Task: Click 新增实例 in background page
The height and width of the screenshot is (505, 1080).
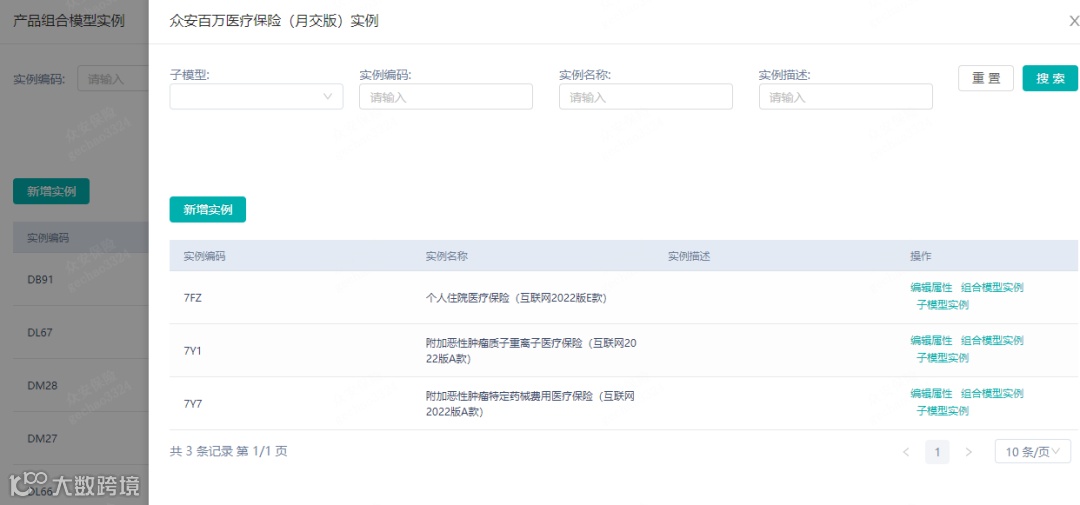Action: pyautogui.click(x=51, y=191)
